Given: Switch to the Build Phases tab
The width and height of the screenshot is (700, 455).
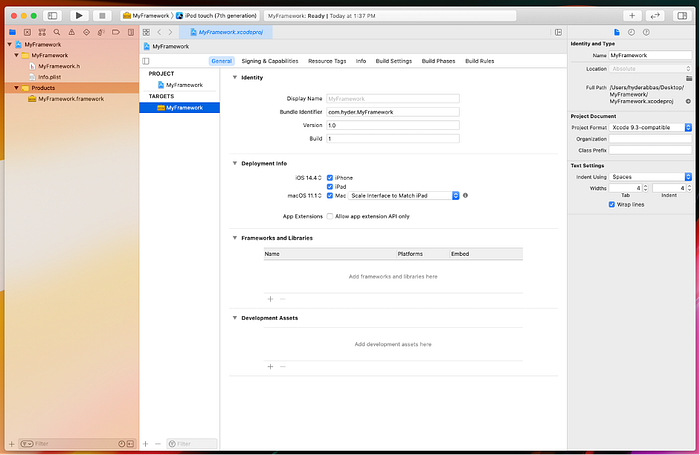Looking at the screenshot, I should coord(438,61).
